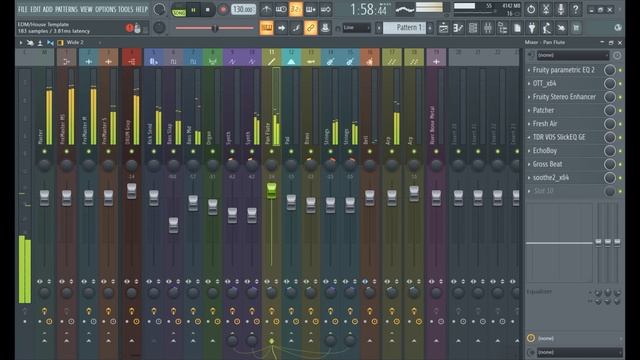Open the Browser view icon
Screen dimensions: 640x360
[502, 28]
